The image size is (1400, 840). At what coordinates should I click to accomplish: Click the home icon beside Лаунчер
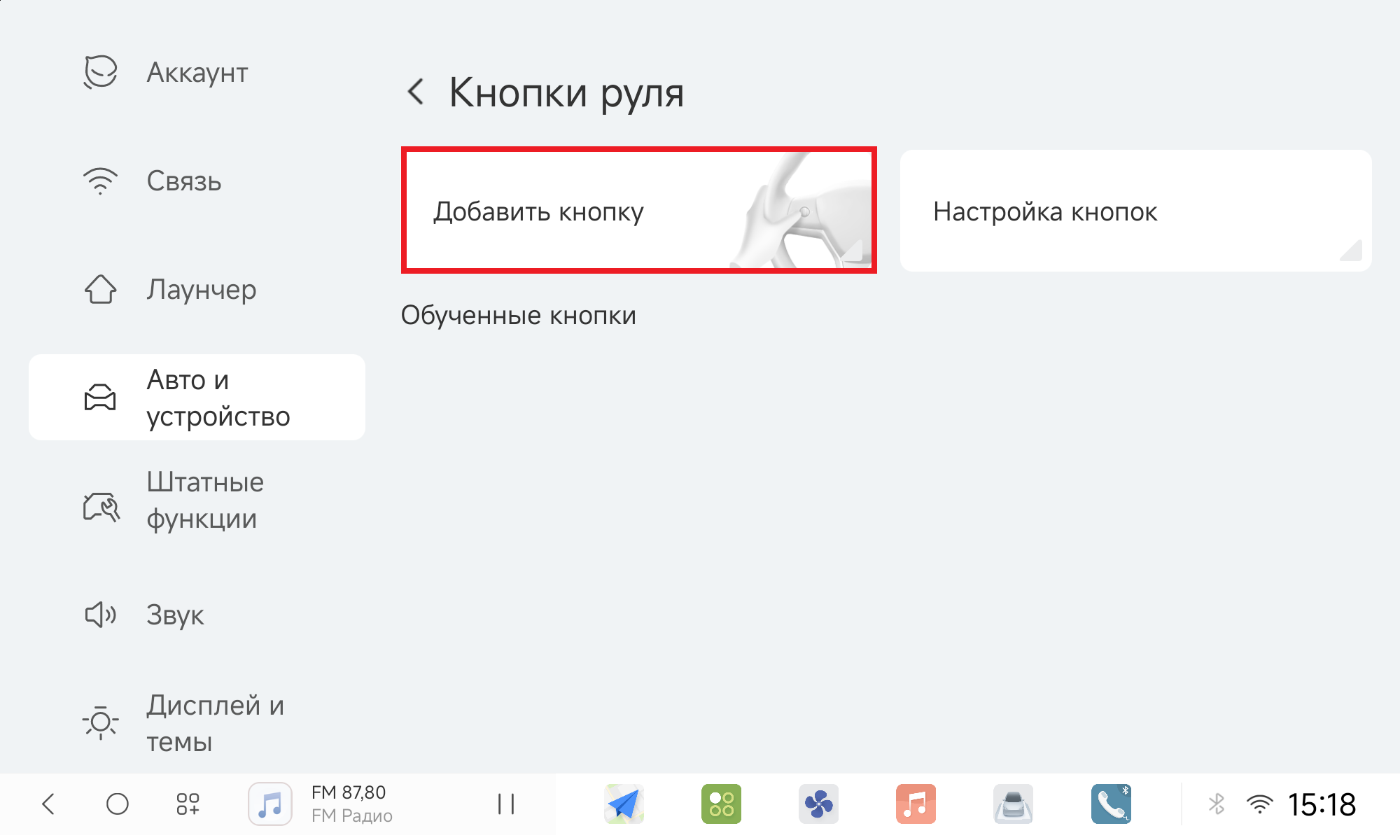click(x=100, y=289)
